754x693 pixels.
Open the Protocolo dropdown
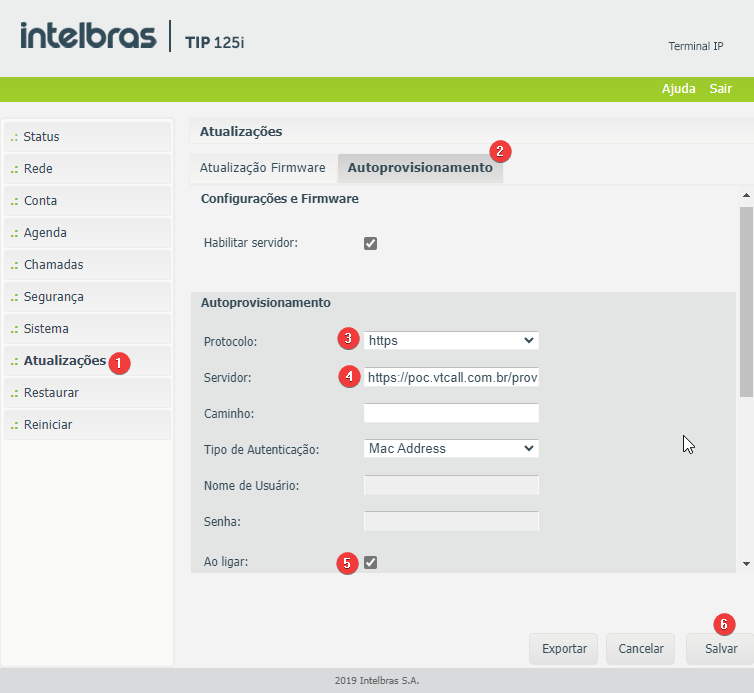tap(451, 341)
